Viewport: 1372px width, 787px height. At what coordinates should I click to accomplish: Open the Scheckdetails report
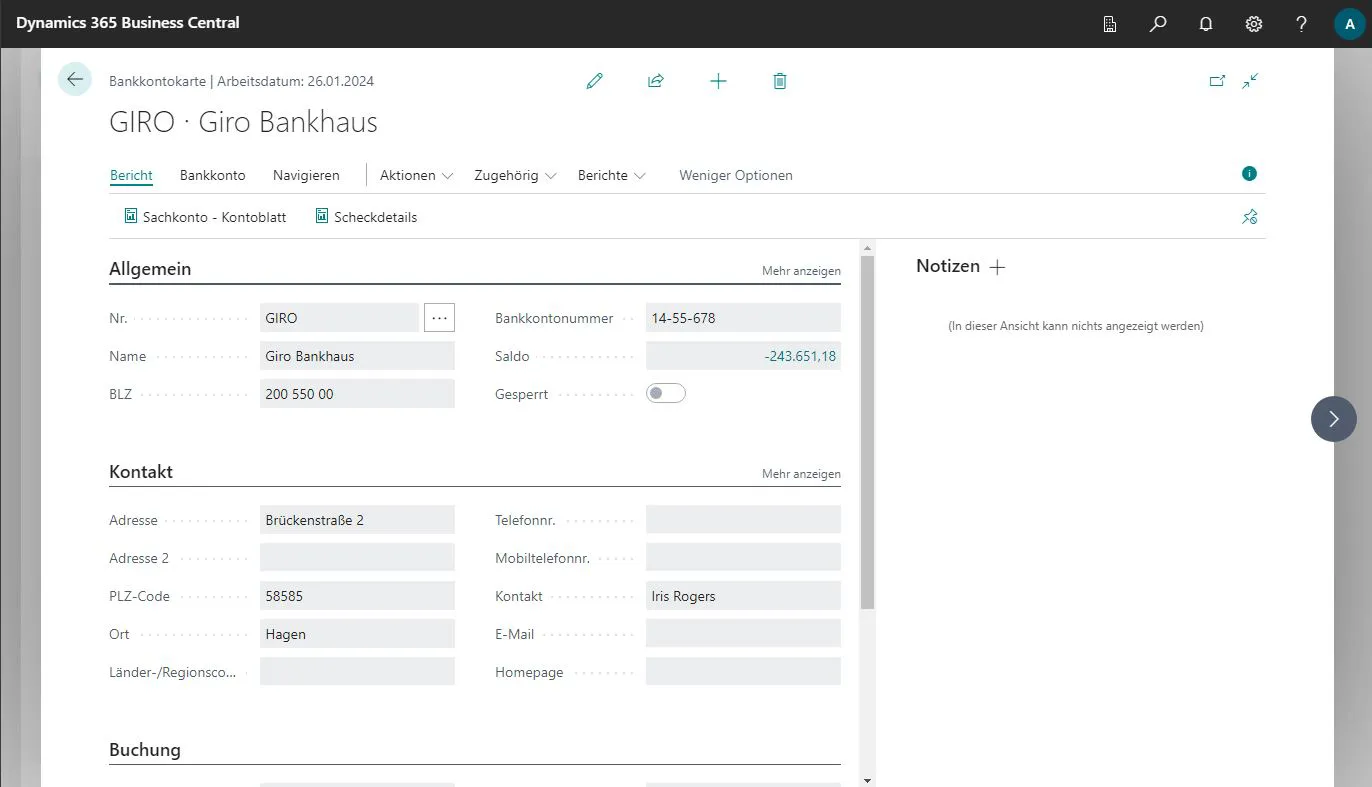click(x=366, y=217)
